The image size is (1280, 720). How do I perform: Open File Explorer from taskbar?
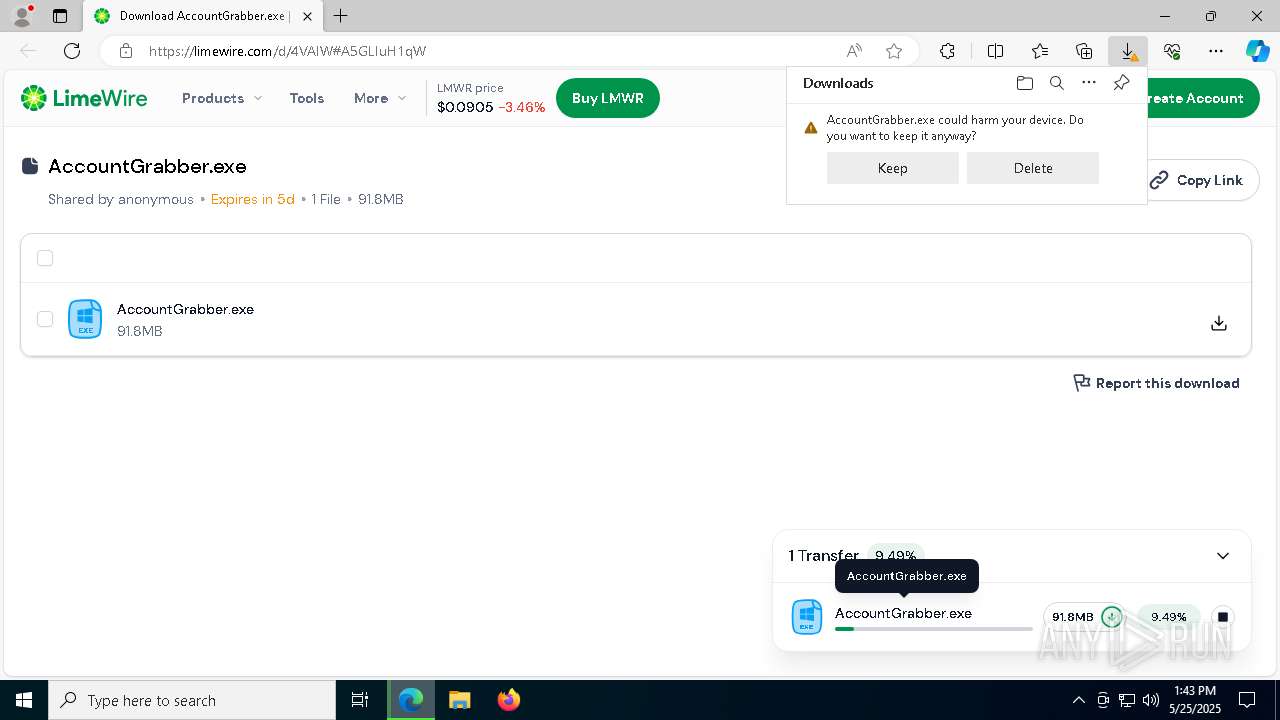(x=459, y=700)
